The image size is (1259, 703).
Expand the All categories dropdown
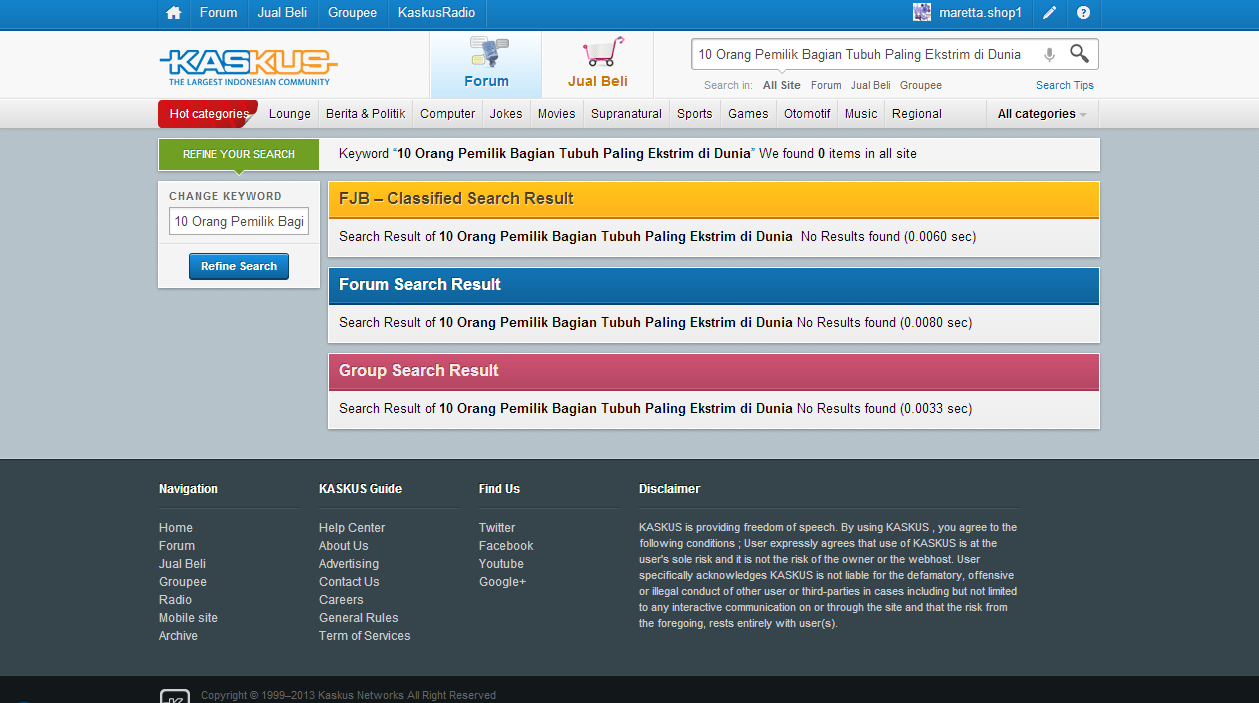tap(1042, 114)
